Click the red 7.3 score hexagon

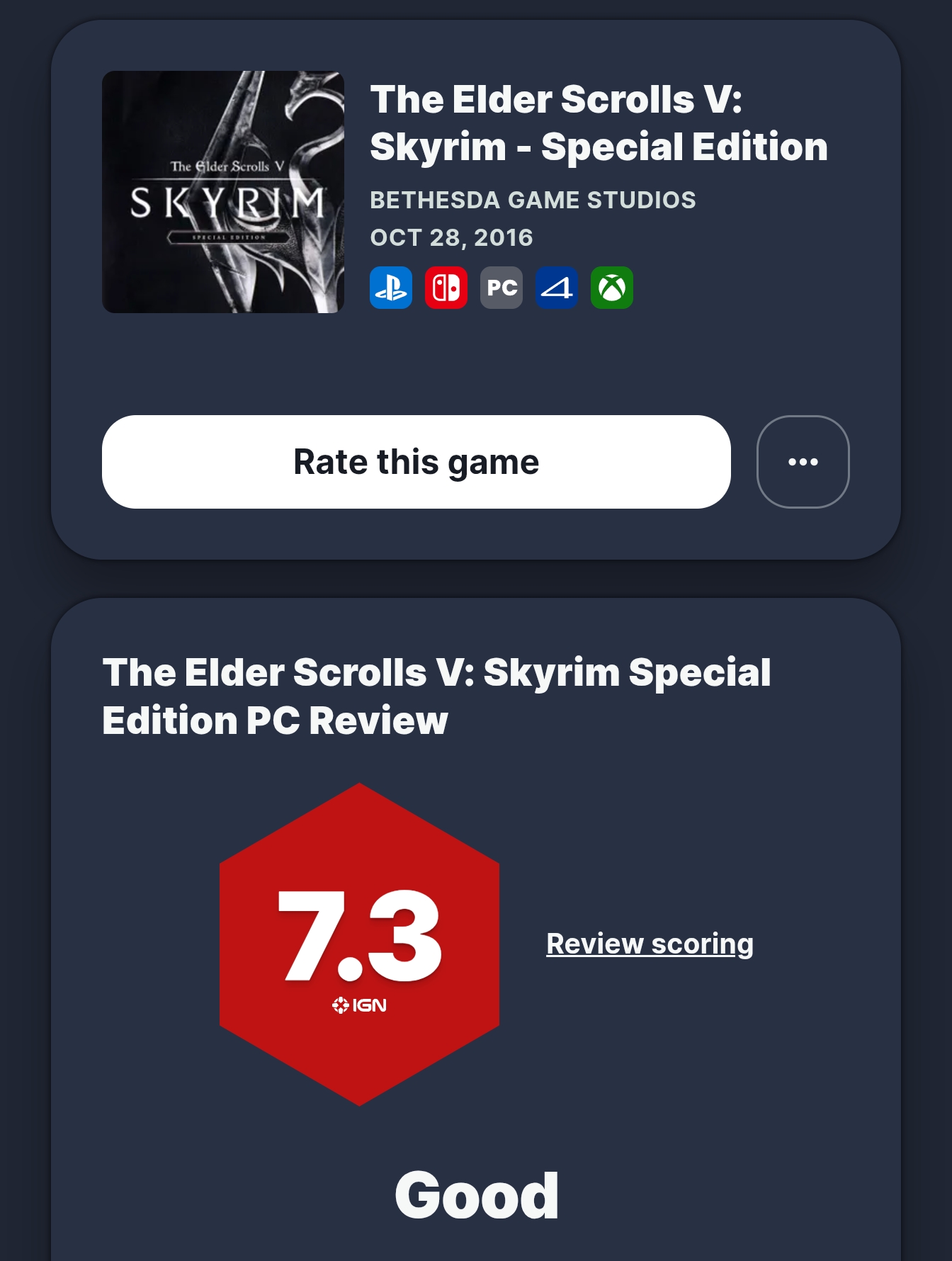click(x=360, y=944)
